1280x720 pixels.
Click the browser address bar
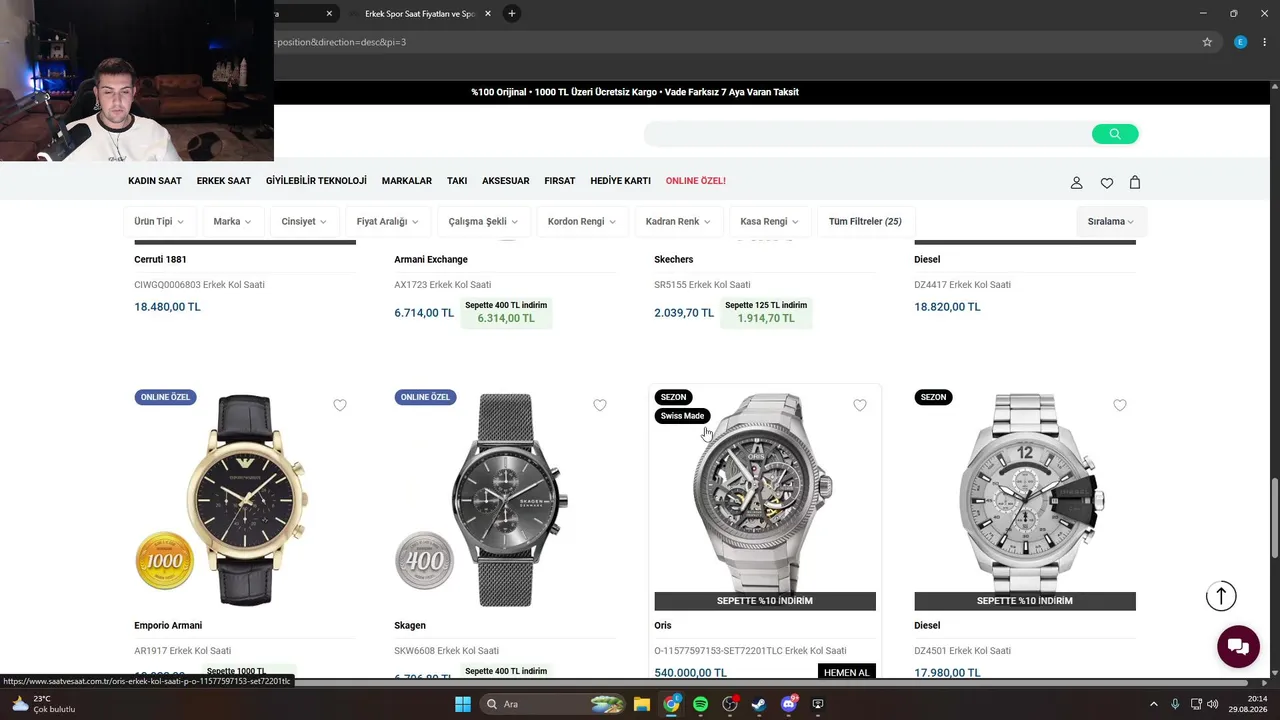tap(735, 42)
